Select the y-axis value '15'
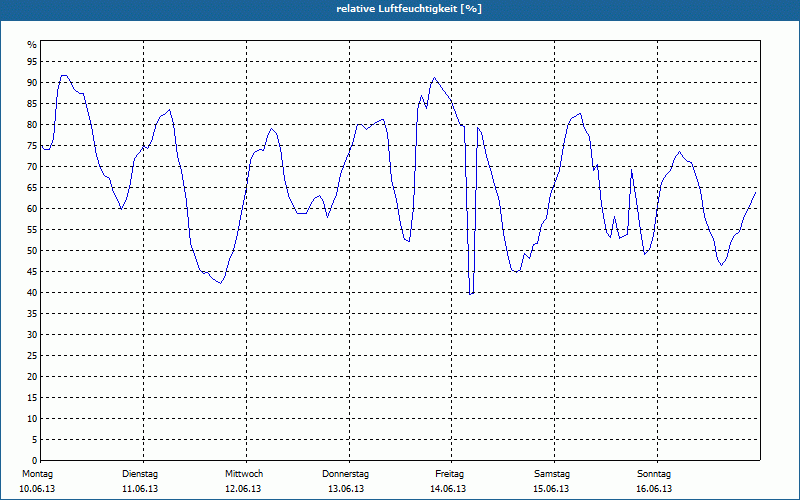Screen dimensions: 800x500 tap(32, 397)
